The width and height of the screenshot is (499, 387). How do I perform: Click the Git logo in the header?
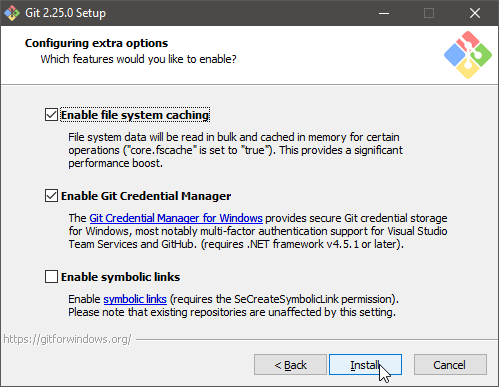468,55
